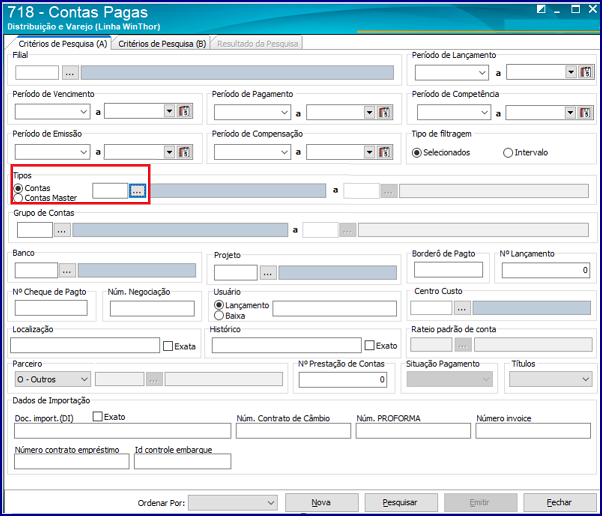Expand Período de Pagamento start date dropdown
This screenshot has height=516, width=602.
(284, 112)
